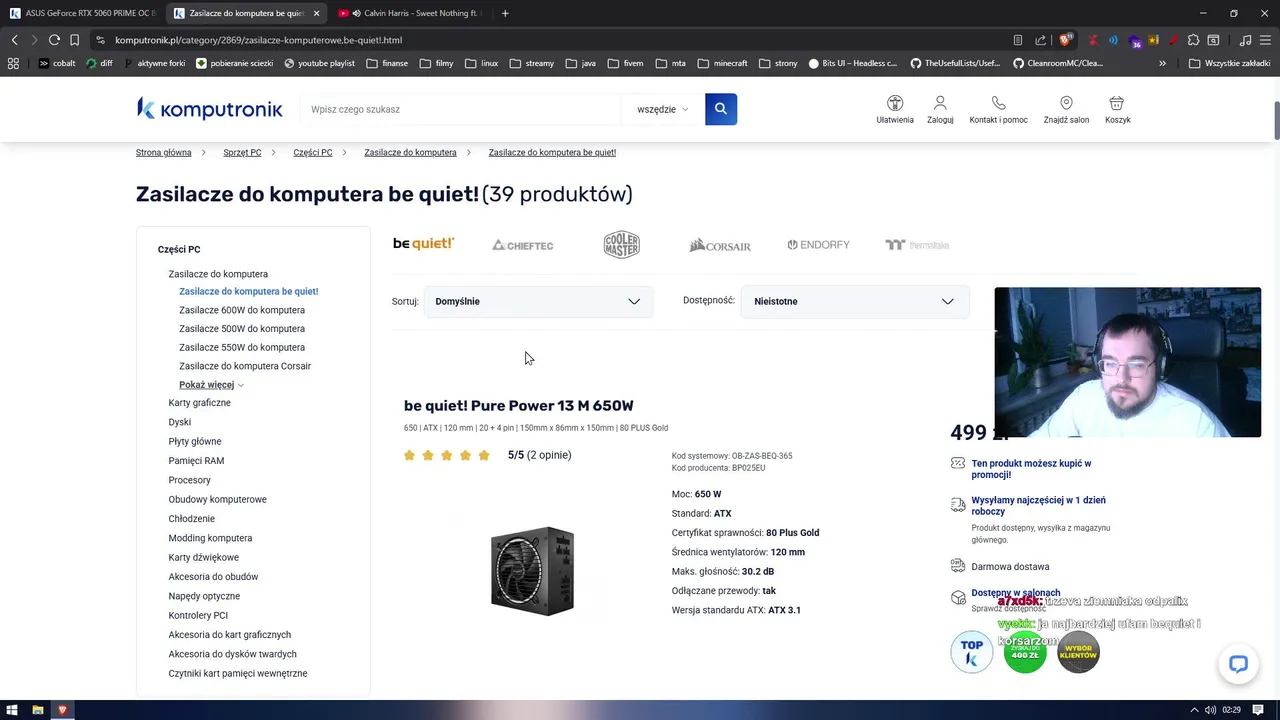Open Karty graficzne category
1280x720 pixels.
coord(199,403)
